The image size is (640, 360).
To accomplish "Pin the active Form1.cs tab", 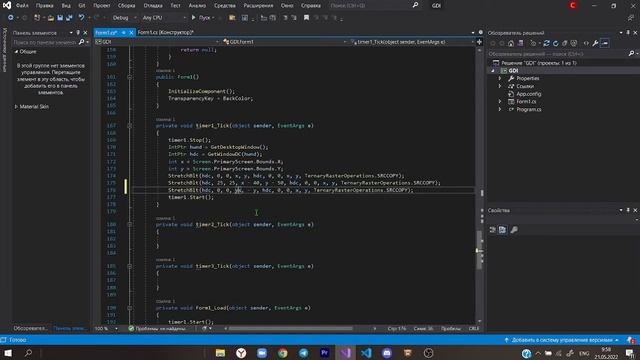I will pos(124,33).
